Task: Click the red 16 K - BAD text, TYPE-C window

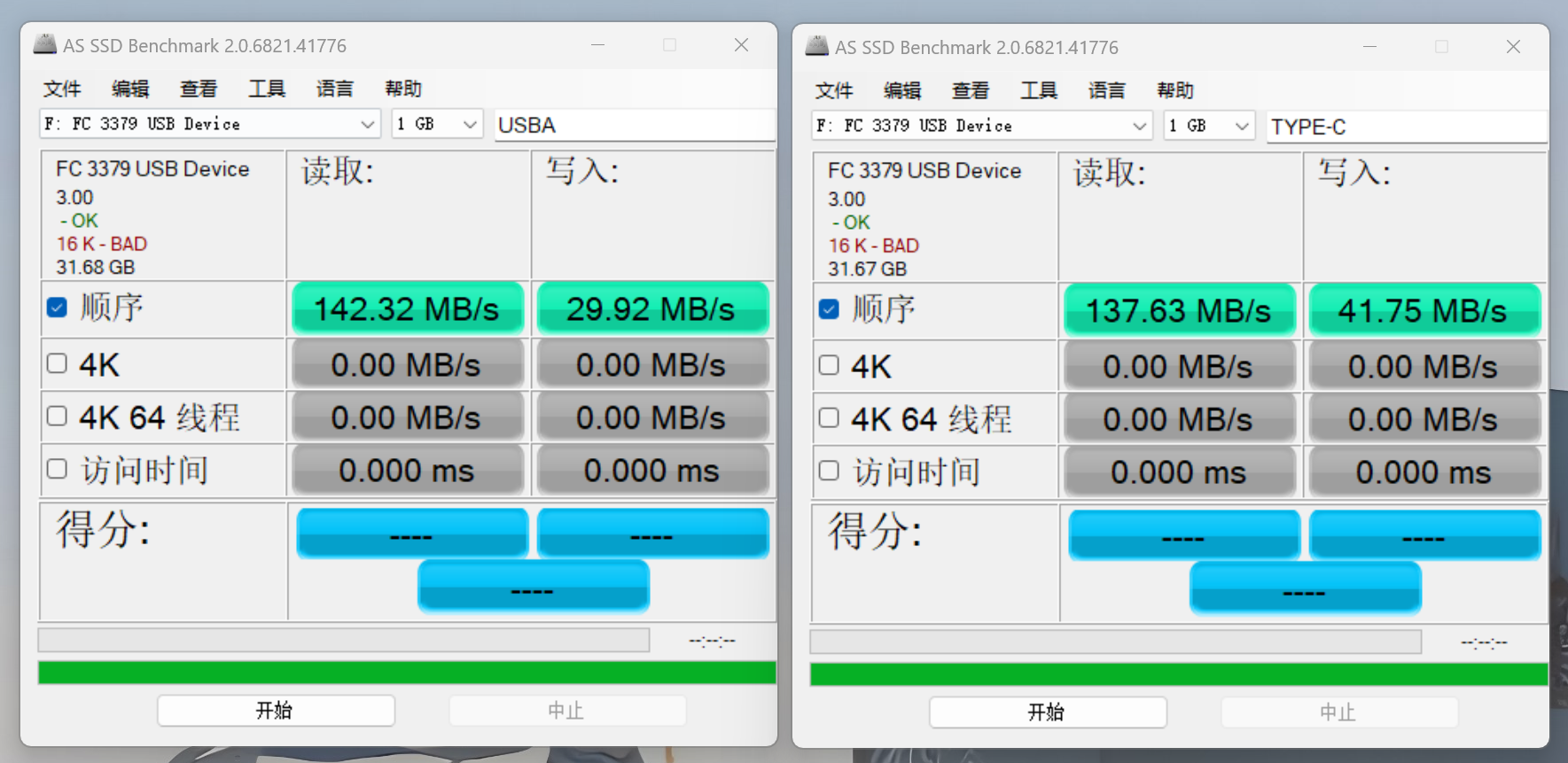Action: [x=874, y=245]
